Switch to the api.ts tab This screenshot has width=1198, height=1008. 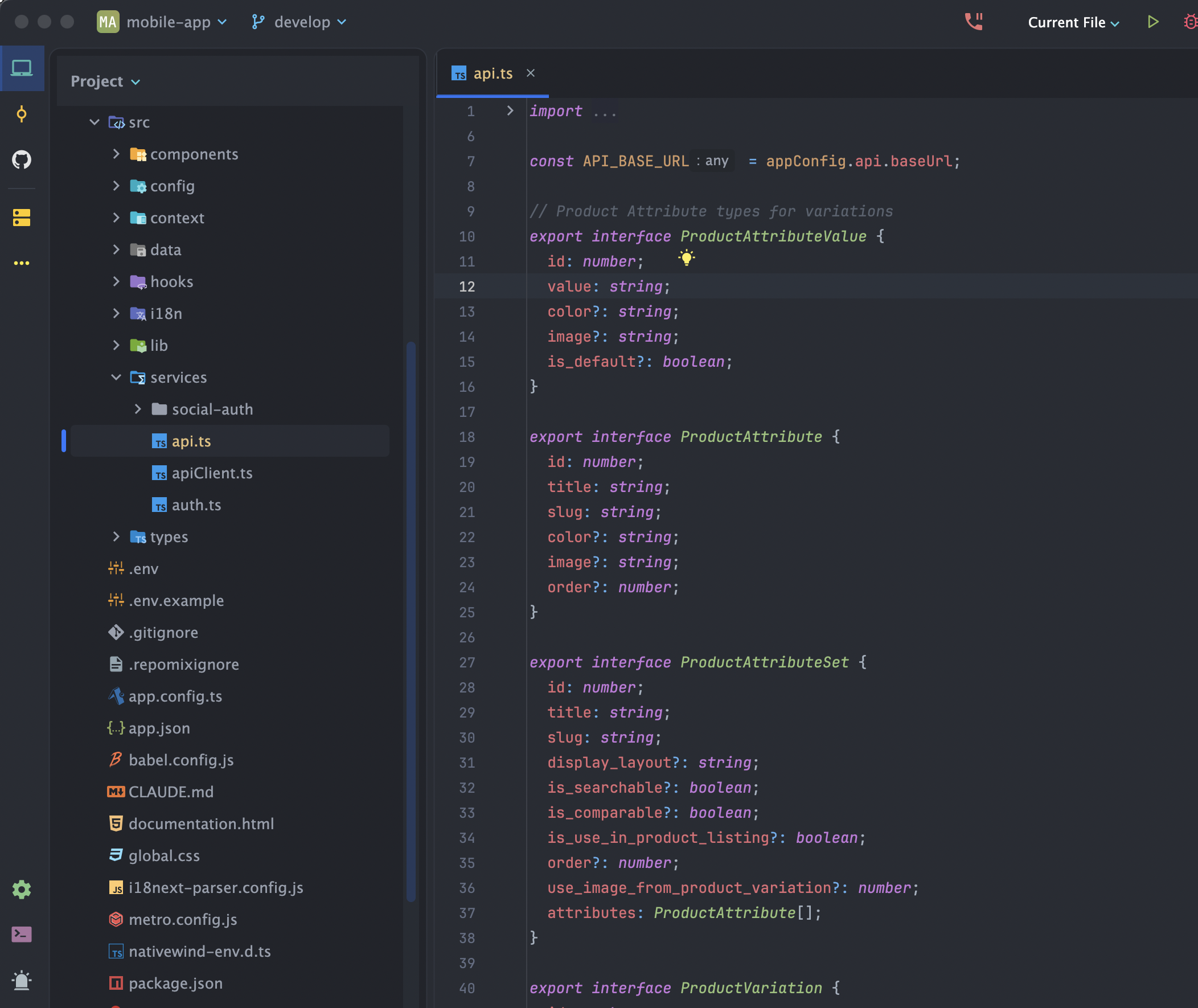[x=493, y=73]
